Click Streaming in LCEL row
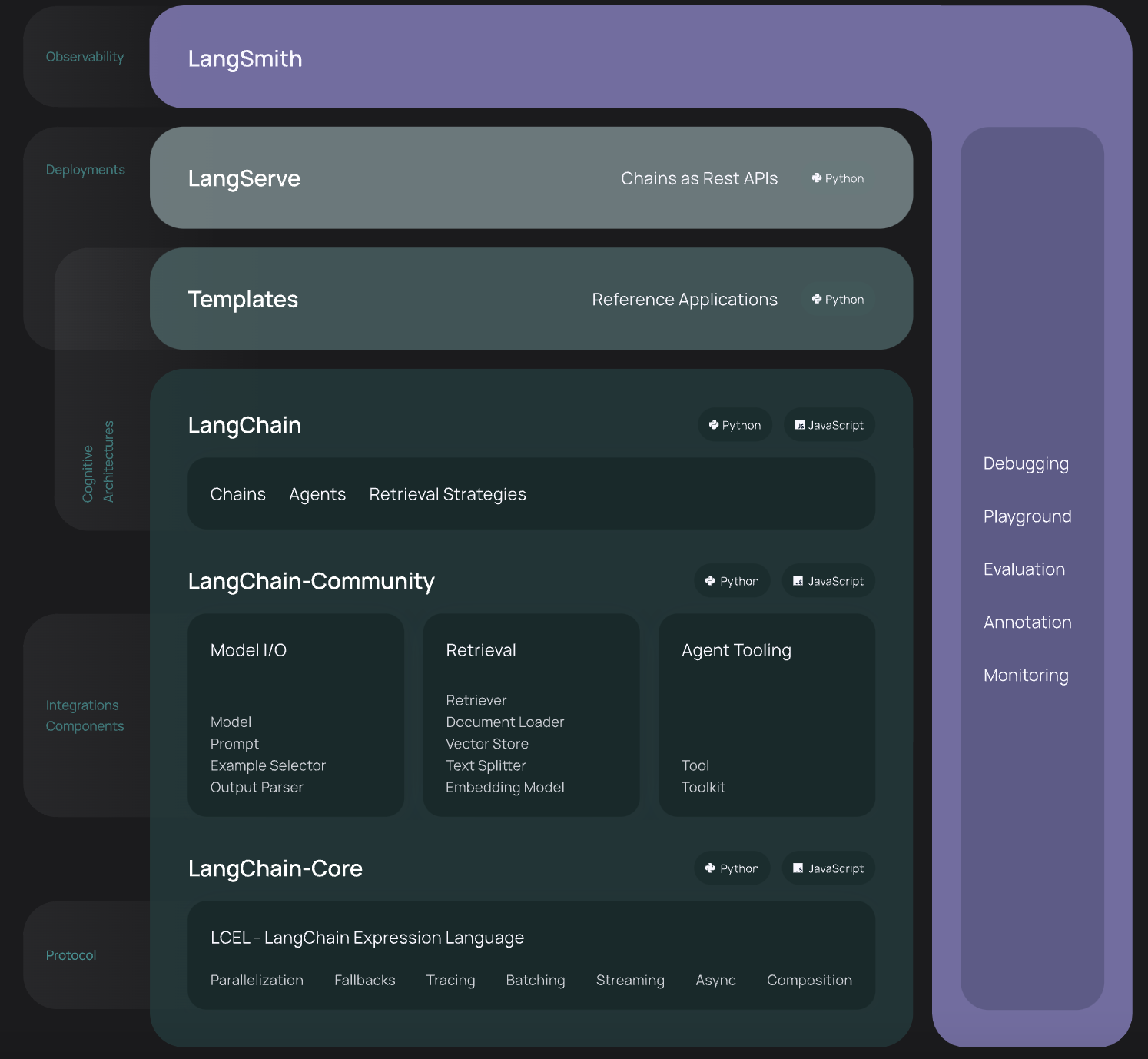Viewport: 1148px width, 1059px height. (x=630, y=980)
